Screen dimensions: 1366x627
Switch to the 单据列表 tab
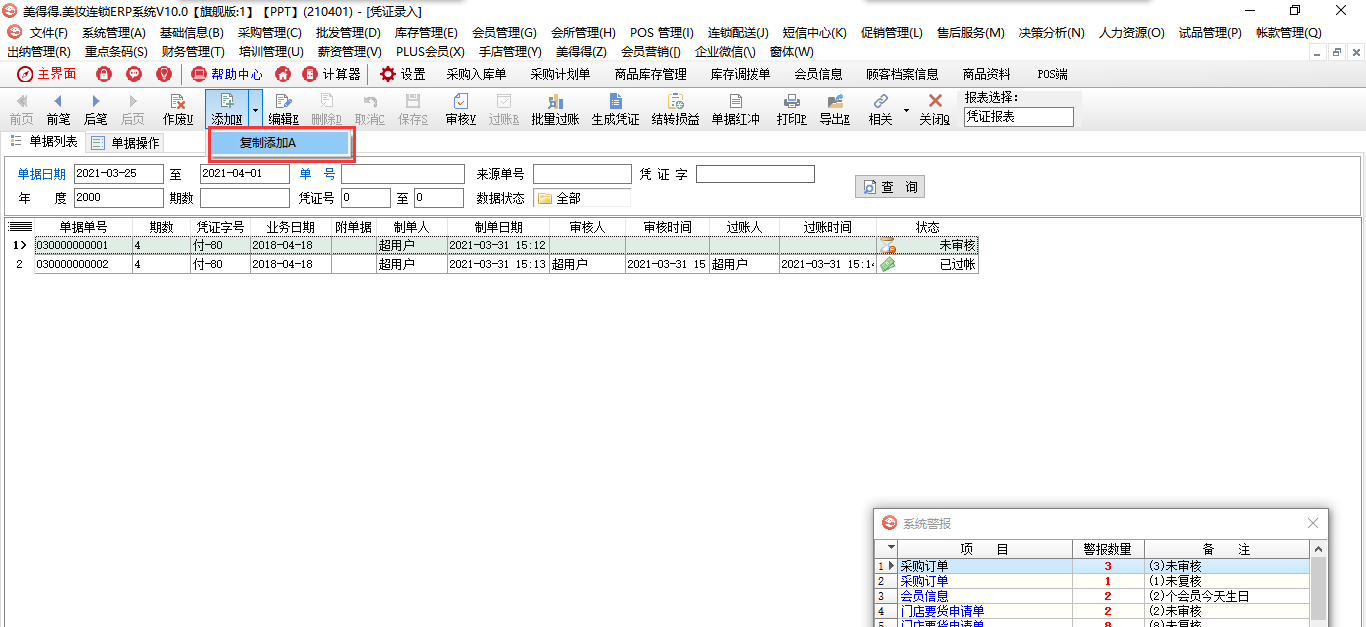pos(44,142)
